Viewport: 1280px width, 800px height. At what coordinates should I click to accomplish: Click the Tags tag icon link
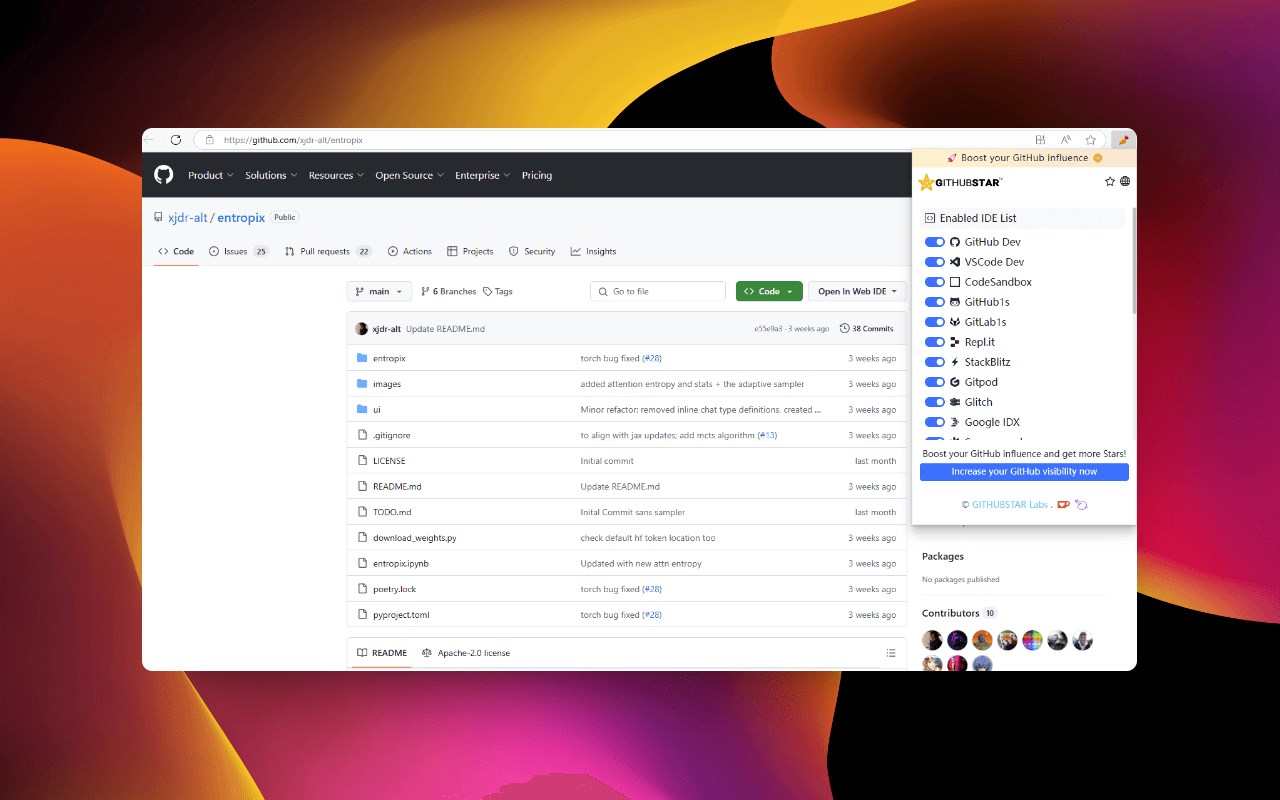coord(497,291)
